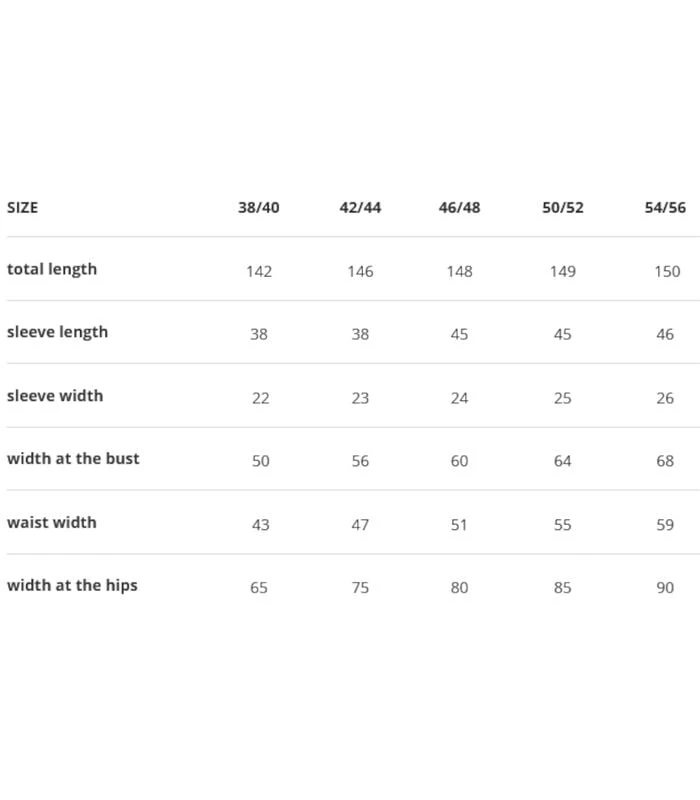The width and height of the screenshot is (700, 800).
Task: Select the 38/40 size column header
Action: pos(259,208)
